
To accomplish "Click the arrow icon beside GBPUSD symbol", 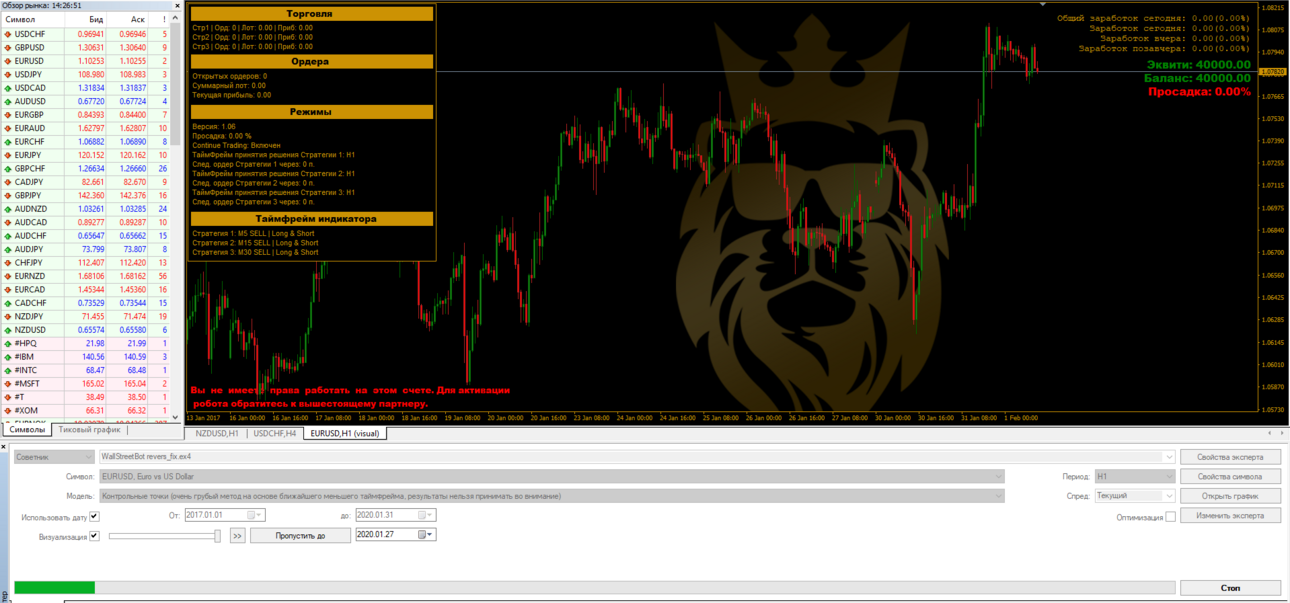I will (x=7, y=47).
